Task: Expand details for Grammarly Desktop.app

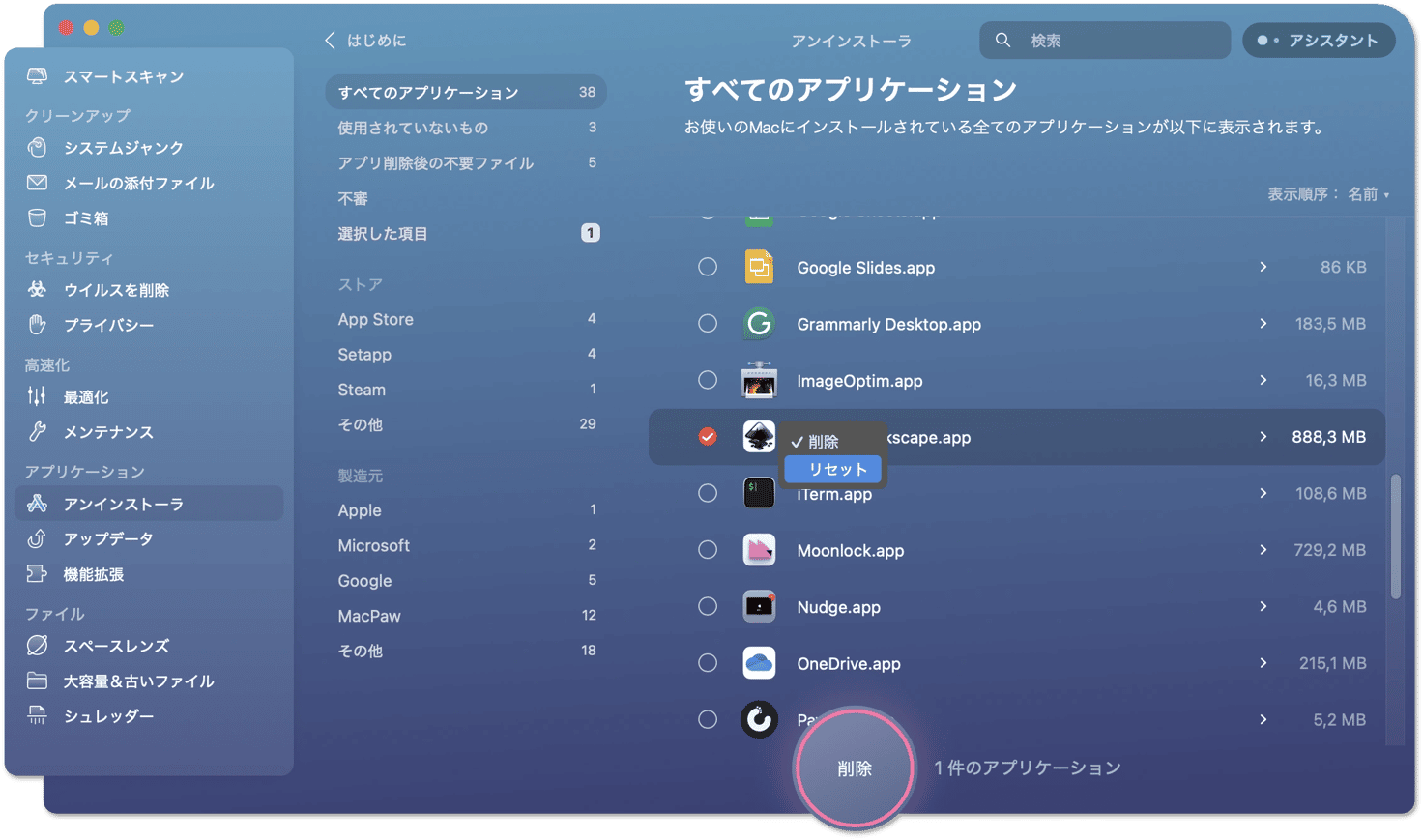Action: pyautogui.click(x=1263, y=324)
